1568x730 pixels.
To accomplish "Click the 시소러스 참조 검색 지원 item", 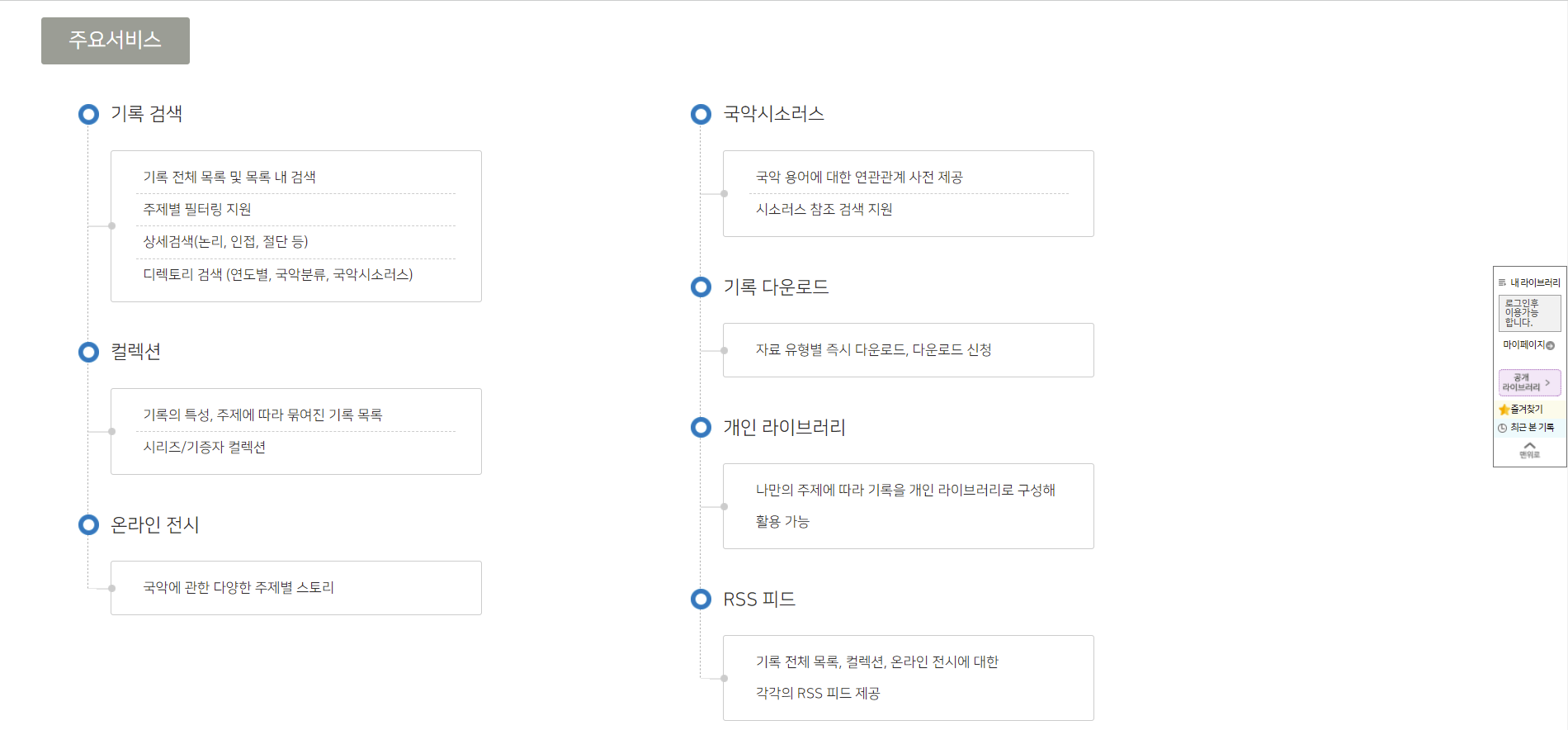I will 824,210.
